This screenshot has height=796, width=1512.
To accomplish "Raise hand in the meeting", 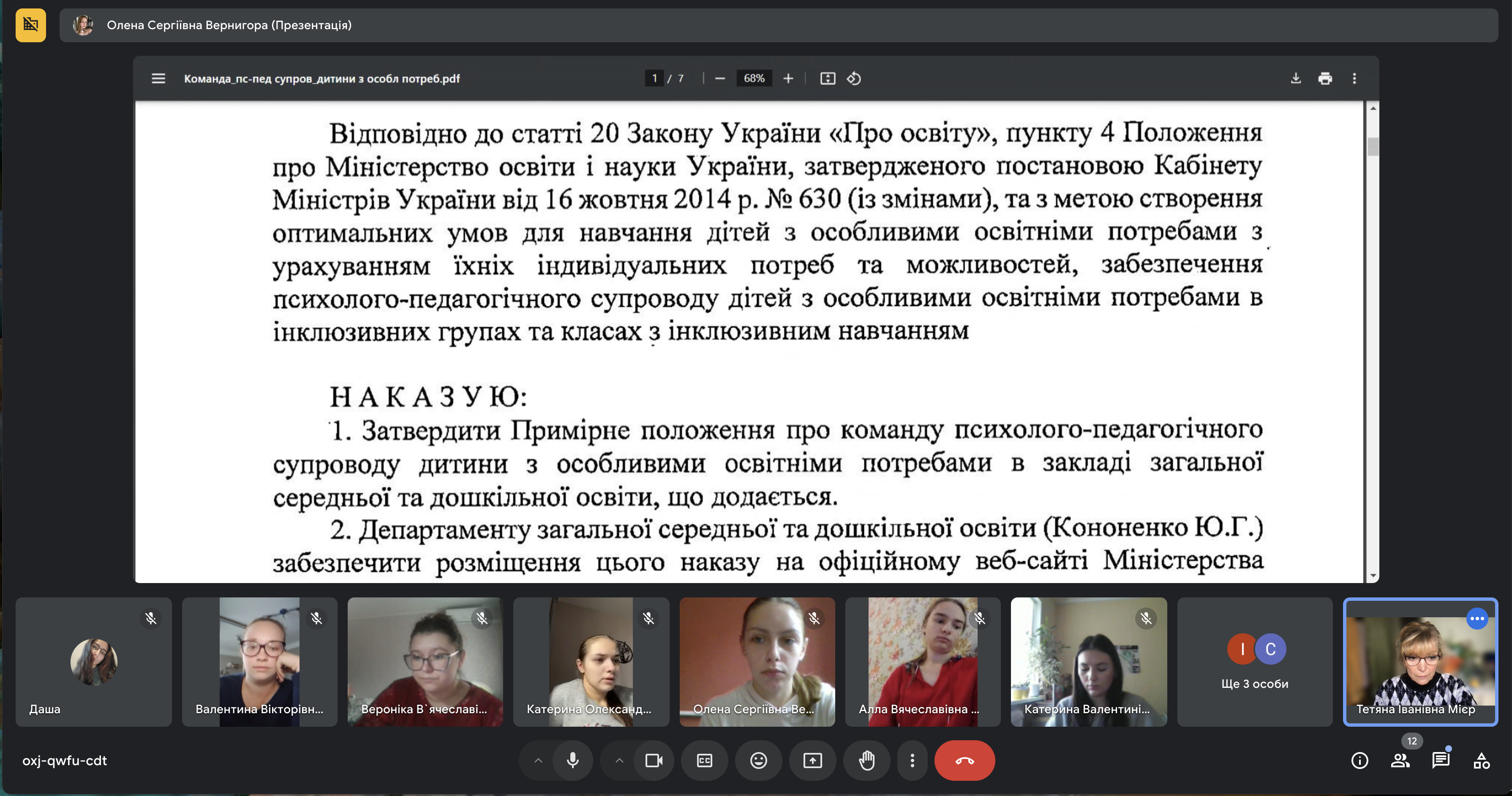I will [866, 761].
